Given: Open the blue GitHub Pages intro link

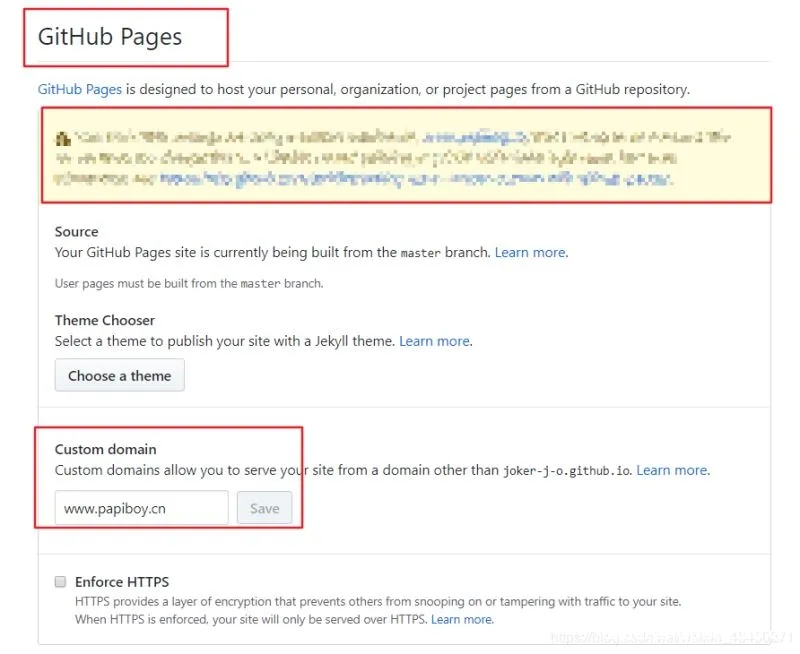Looking at the screenshot, I should pos(80,89).
